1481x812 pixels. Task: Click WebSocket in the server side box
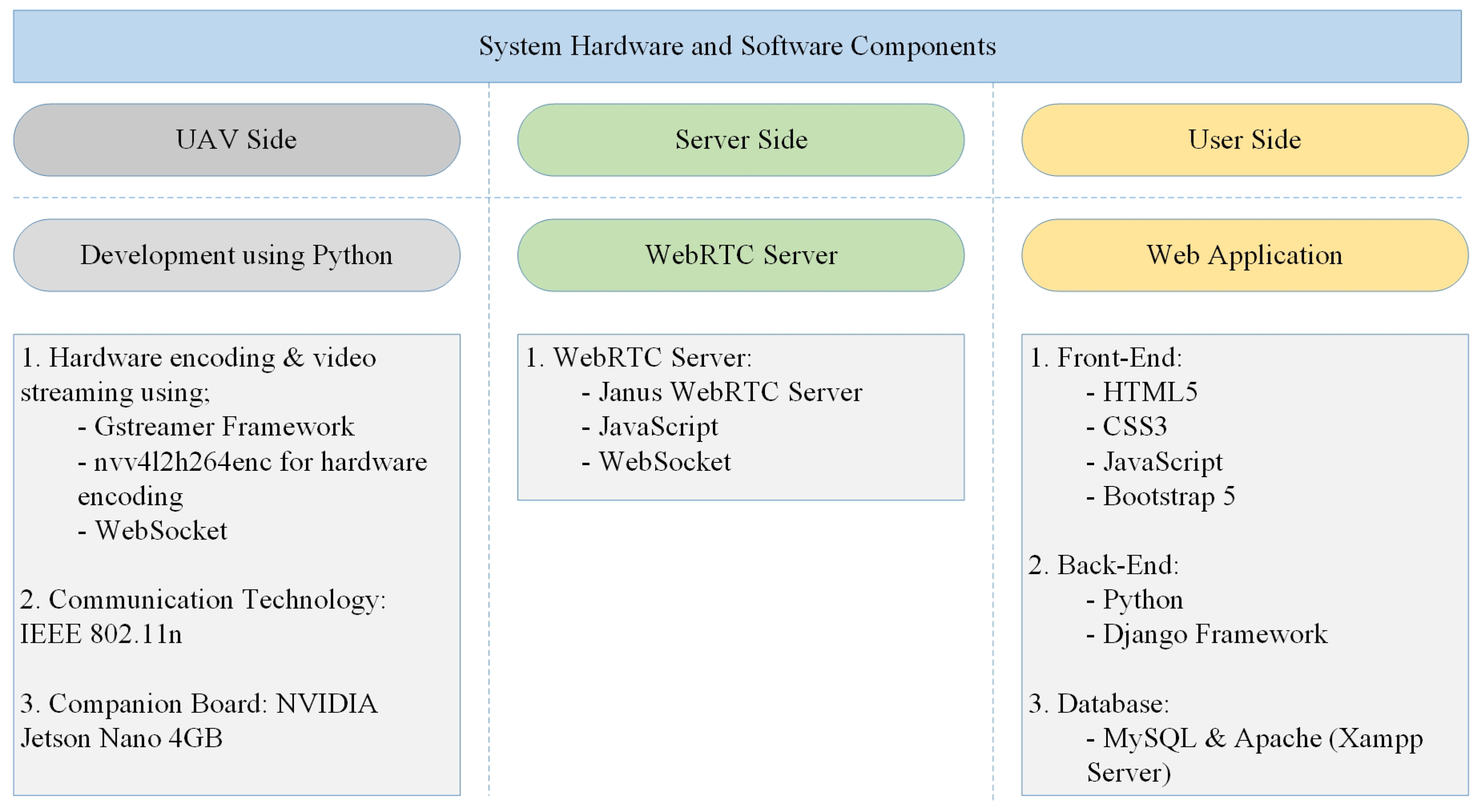point(664,462)
